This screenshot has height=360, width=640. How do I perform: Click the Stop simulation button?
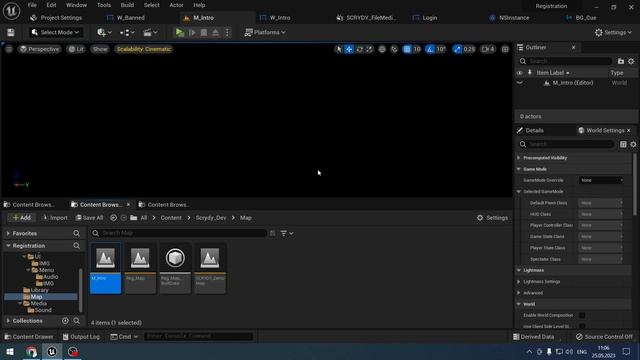[x=204, y=32]
